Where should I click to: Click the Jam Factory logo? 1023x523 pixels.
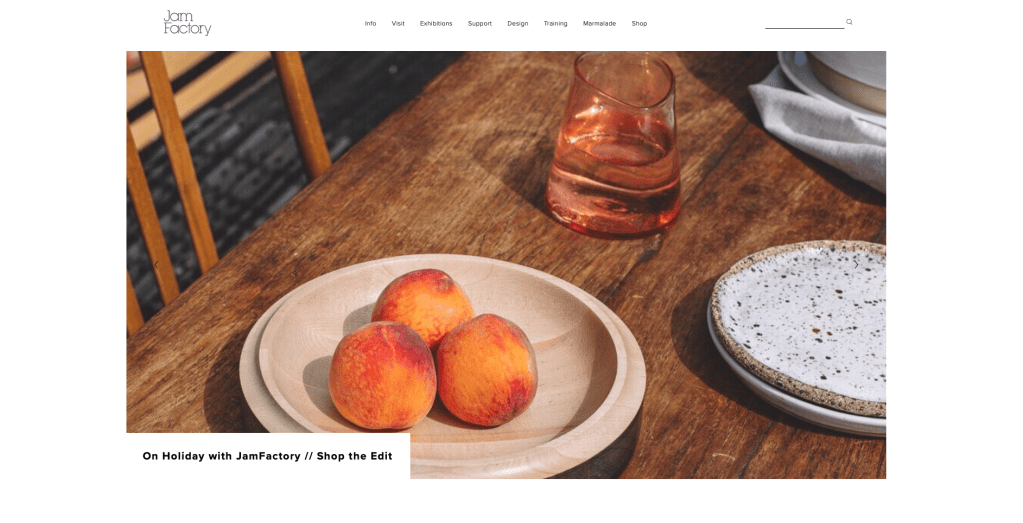tap(187, 23)
